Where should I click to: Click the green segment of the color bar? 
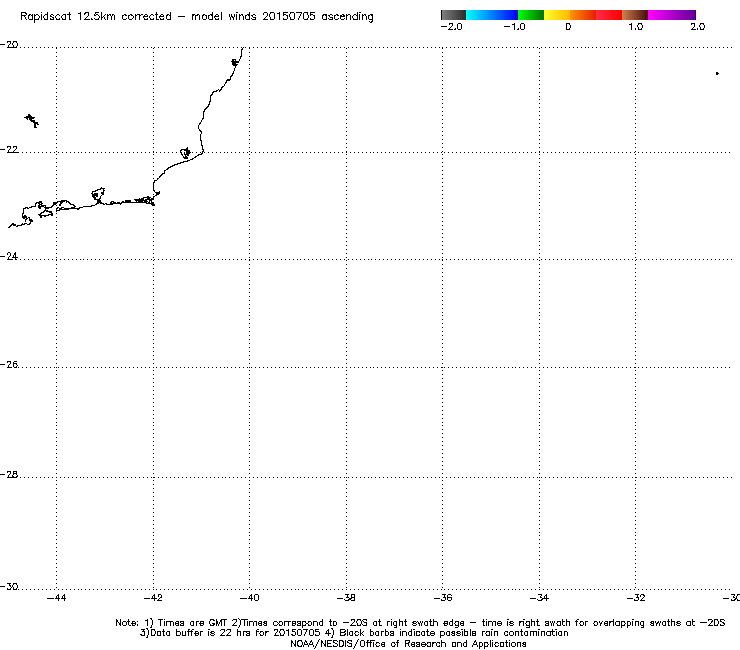click(x=531, y=15)
